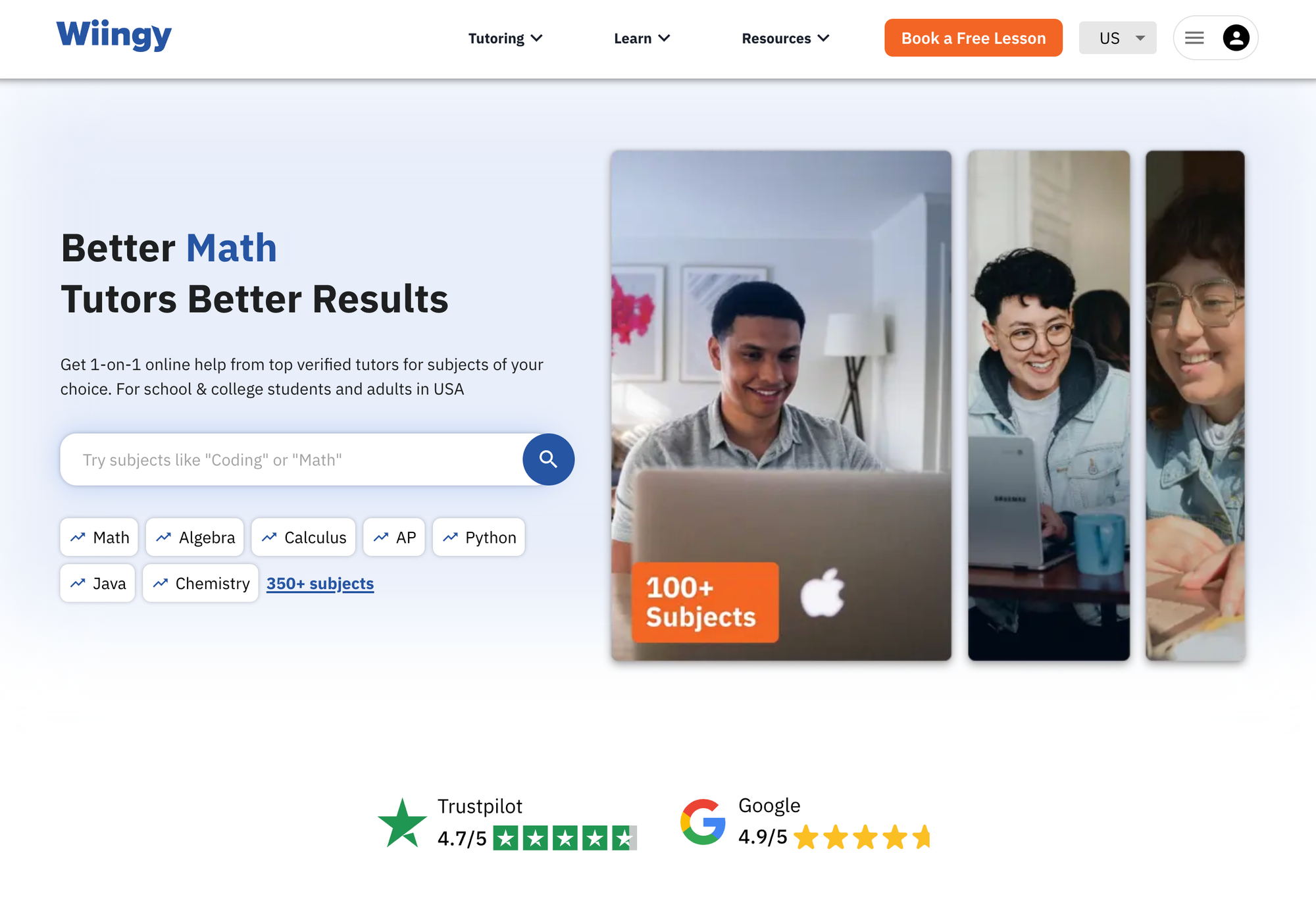
Task: Select the Python trending subject chip
Action: coord(479,537)
